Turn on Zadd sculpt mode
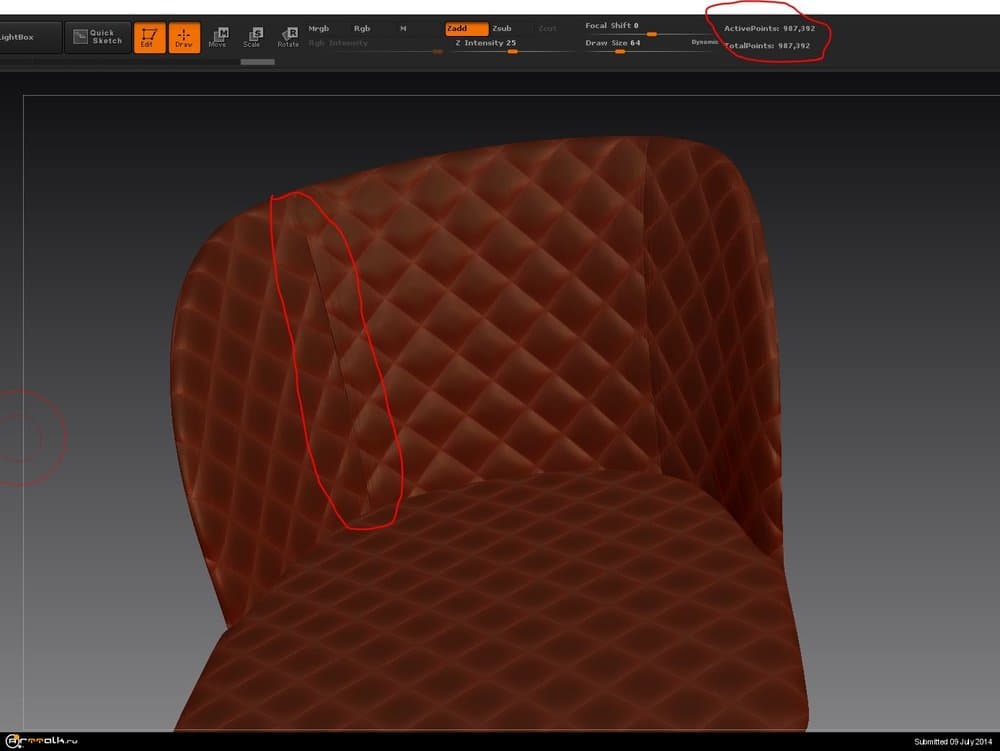This screenshot has width=1000, height=751. point(466,29)
